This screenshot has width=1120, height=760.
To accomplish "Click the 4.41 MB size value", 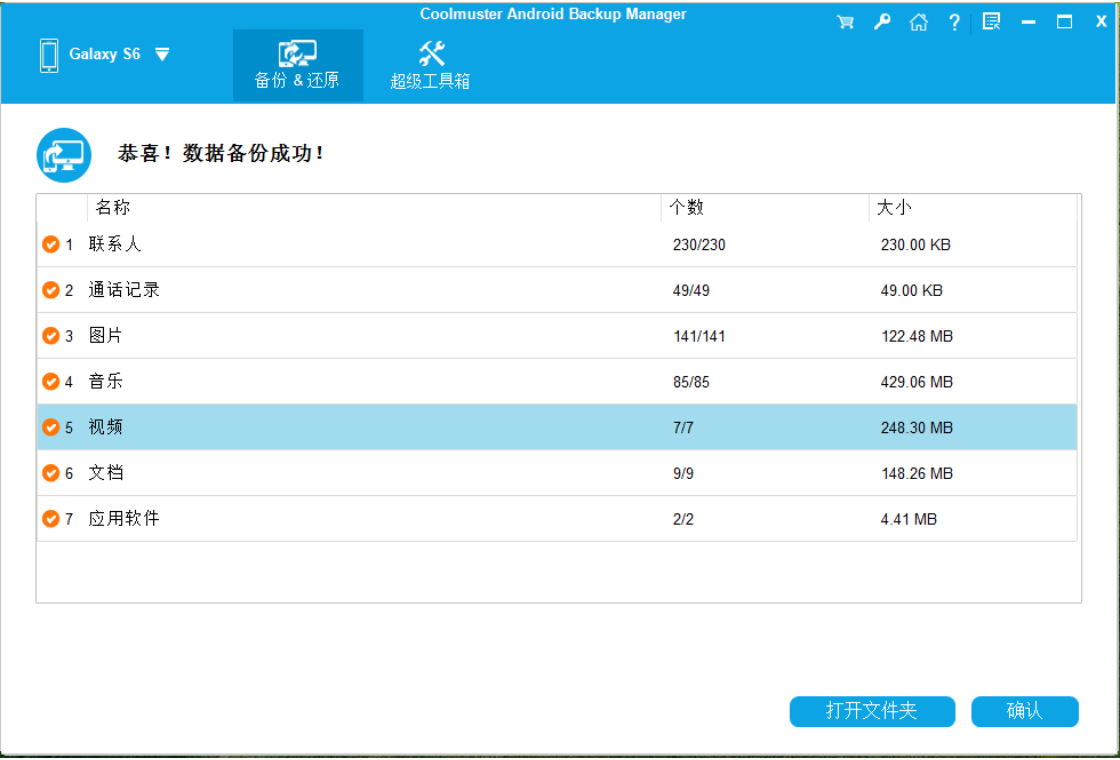I will [x=909, y=519].
